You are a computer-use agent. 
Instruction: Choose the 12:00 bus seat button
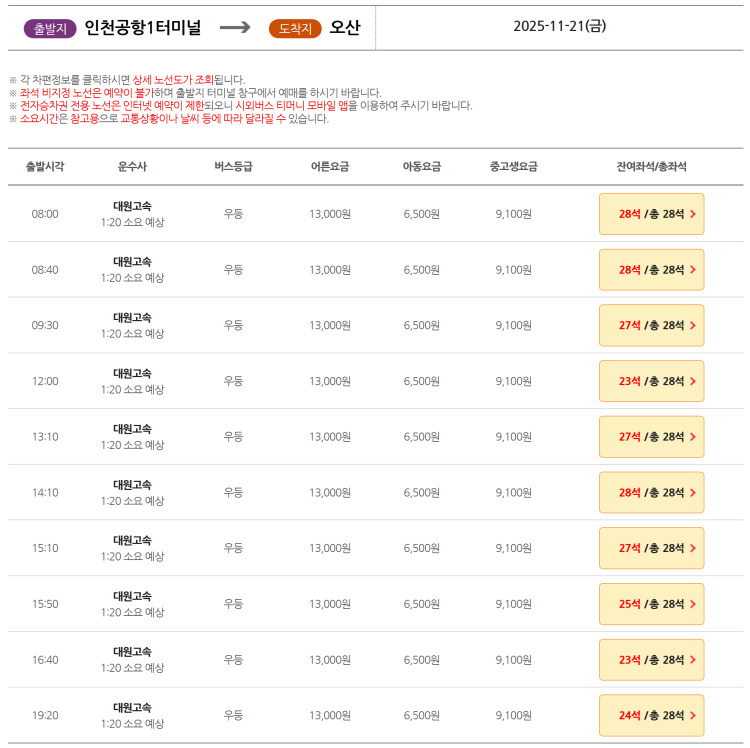651,381
